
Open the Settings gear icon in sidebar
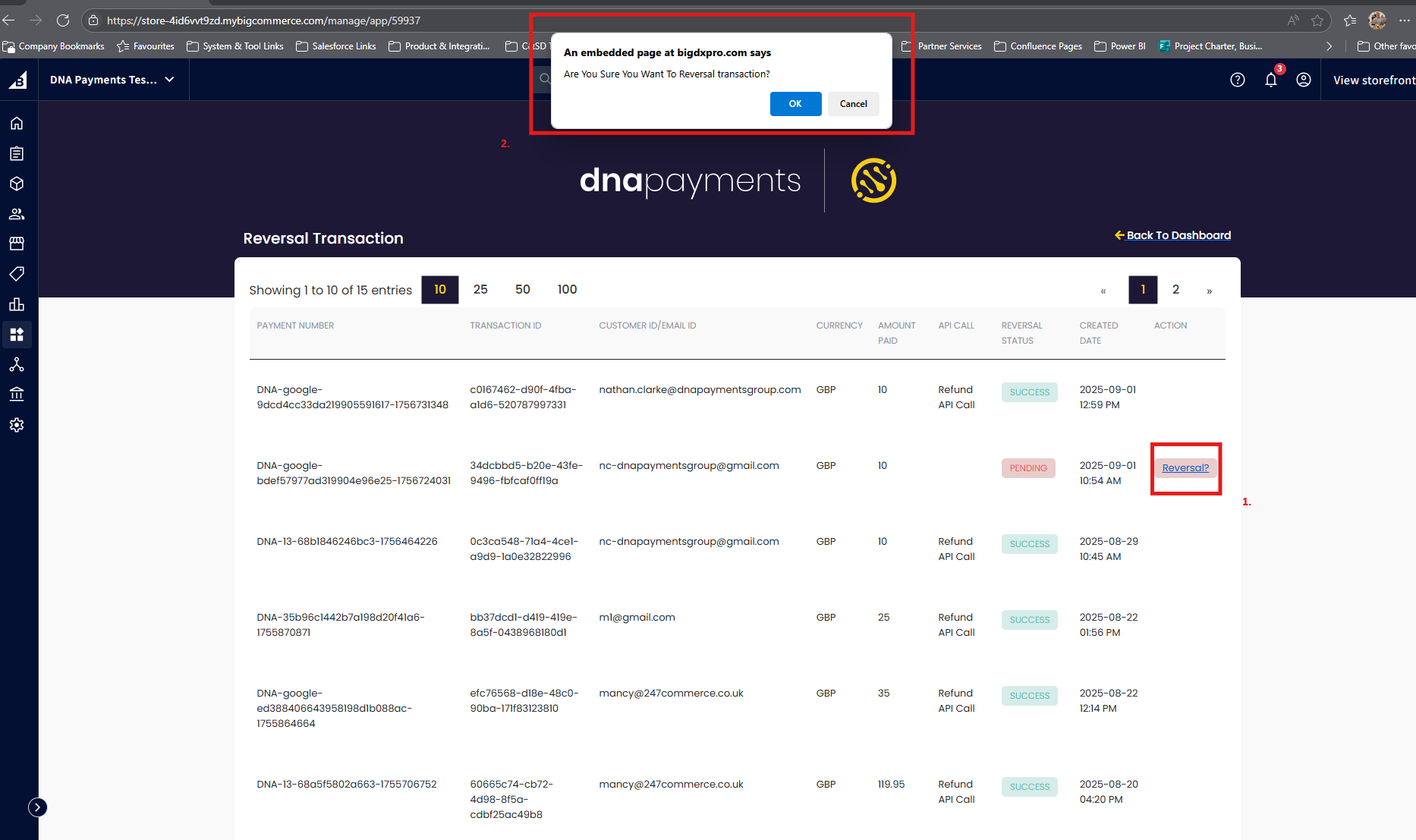click(17, 425)
